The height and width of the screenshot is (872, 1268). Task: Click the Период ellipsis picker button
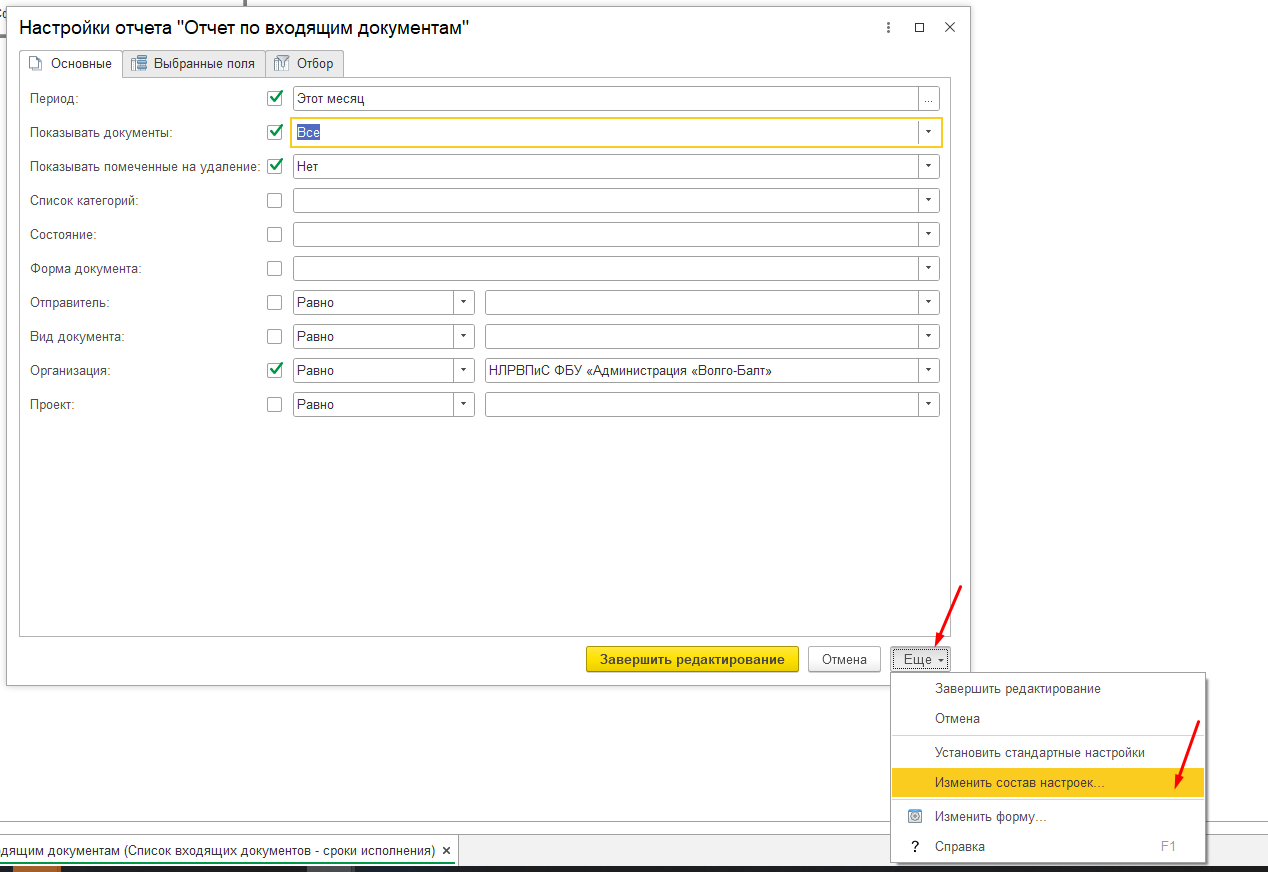pos(929,99)
